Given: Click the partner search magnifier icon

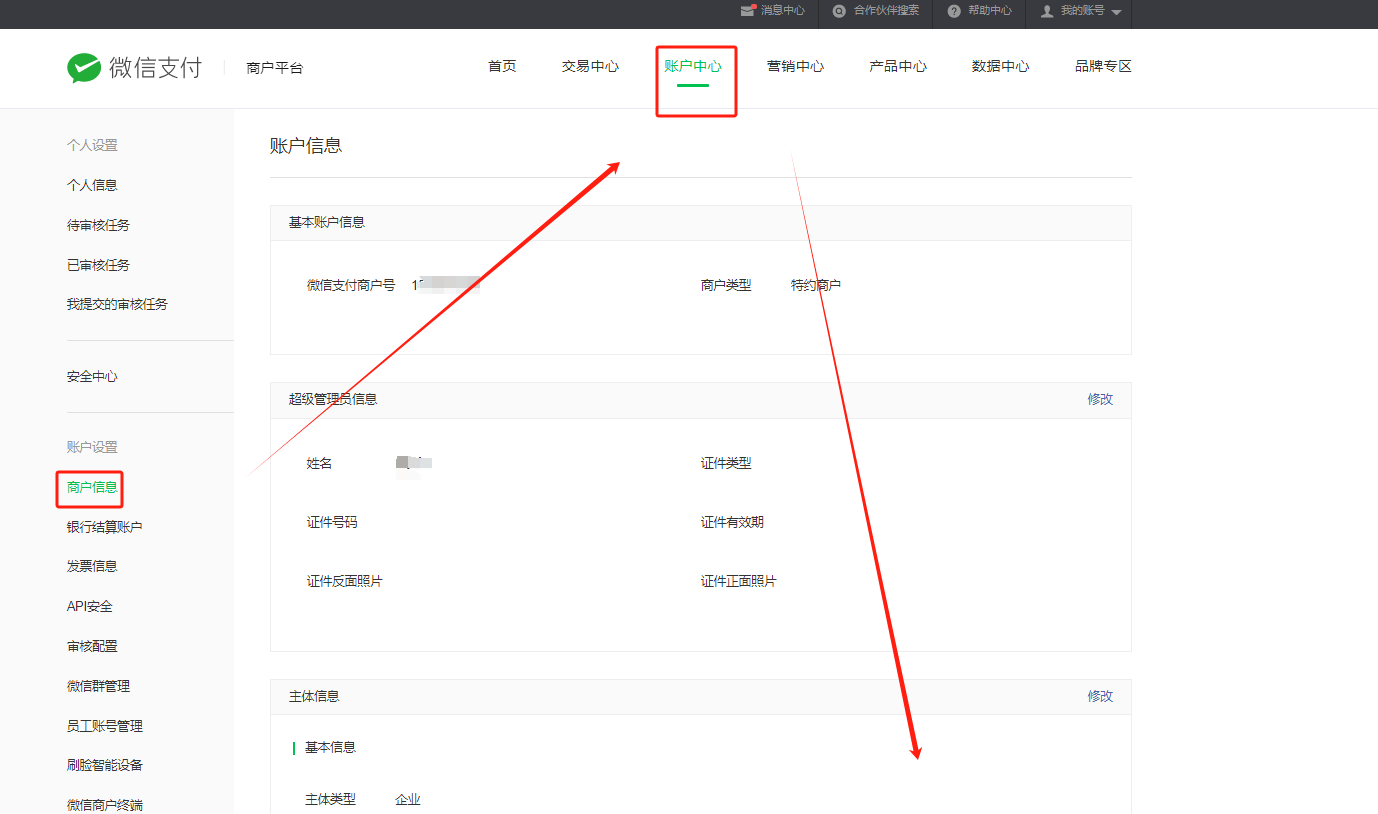Looking at the screenshot, I should click(840, 11).
